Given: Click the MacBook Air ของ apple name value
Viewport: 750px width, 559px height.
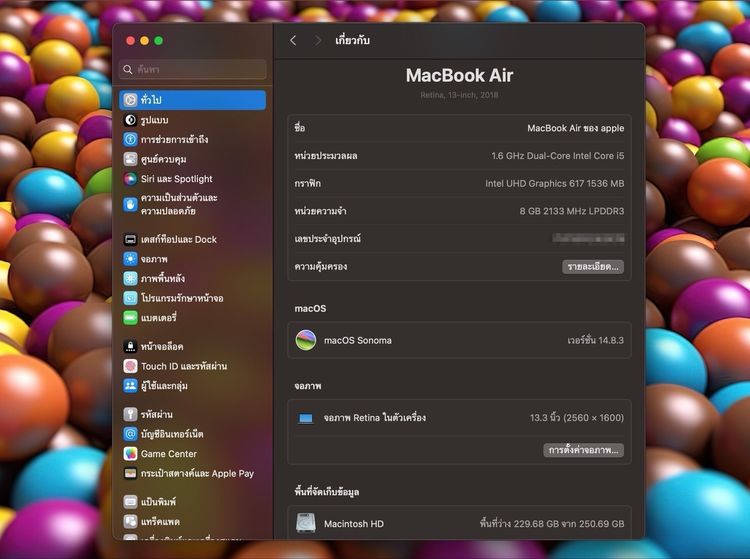Looking at the screenshot, I should [x=575, y=128].
